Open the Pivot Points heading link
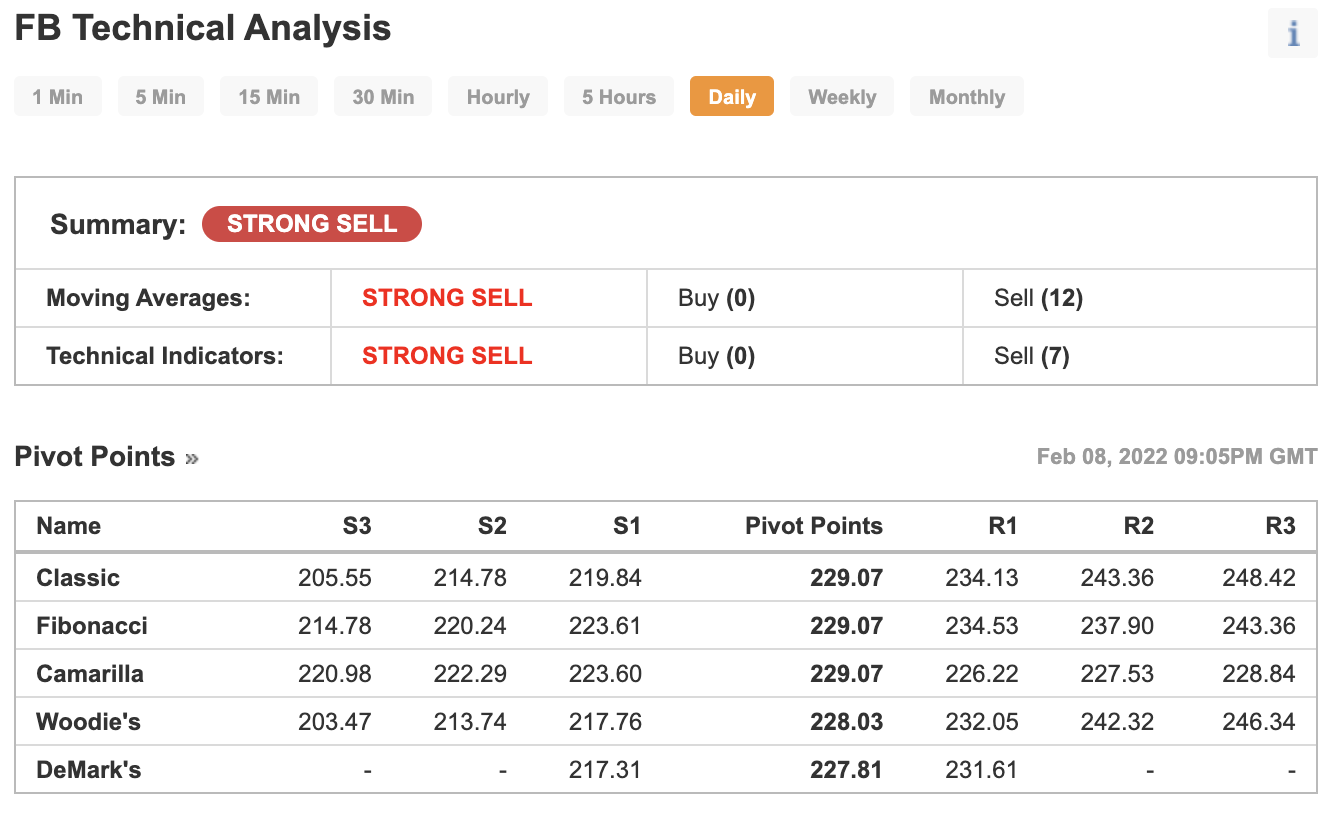Viewport: 1338px width, 816px height. (95, 457)
